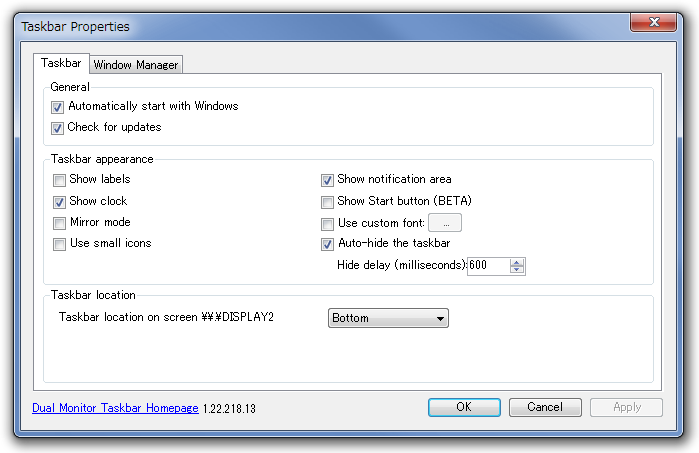Open the Dual Monitor Taskbar Homepage link
The image size is (699, 453).
click(115, 408)
